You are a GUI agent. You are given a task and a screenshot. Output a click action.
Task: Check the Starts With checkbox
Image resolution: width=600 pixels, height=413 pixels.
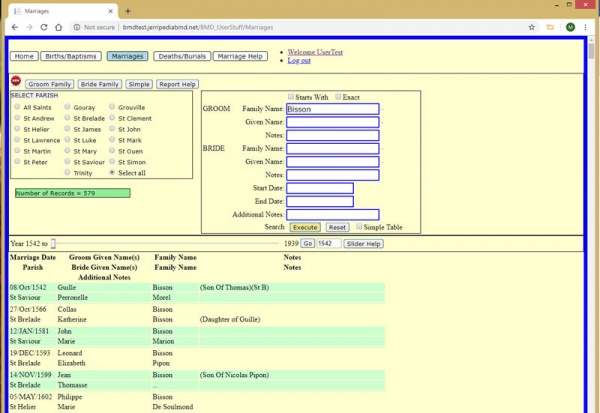[x=292, y=97]
